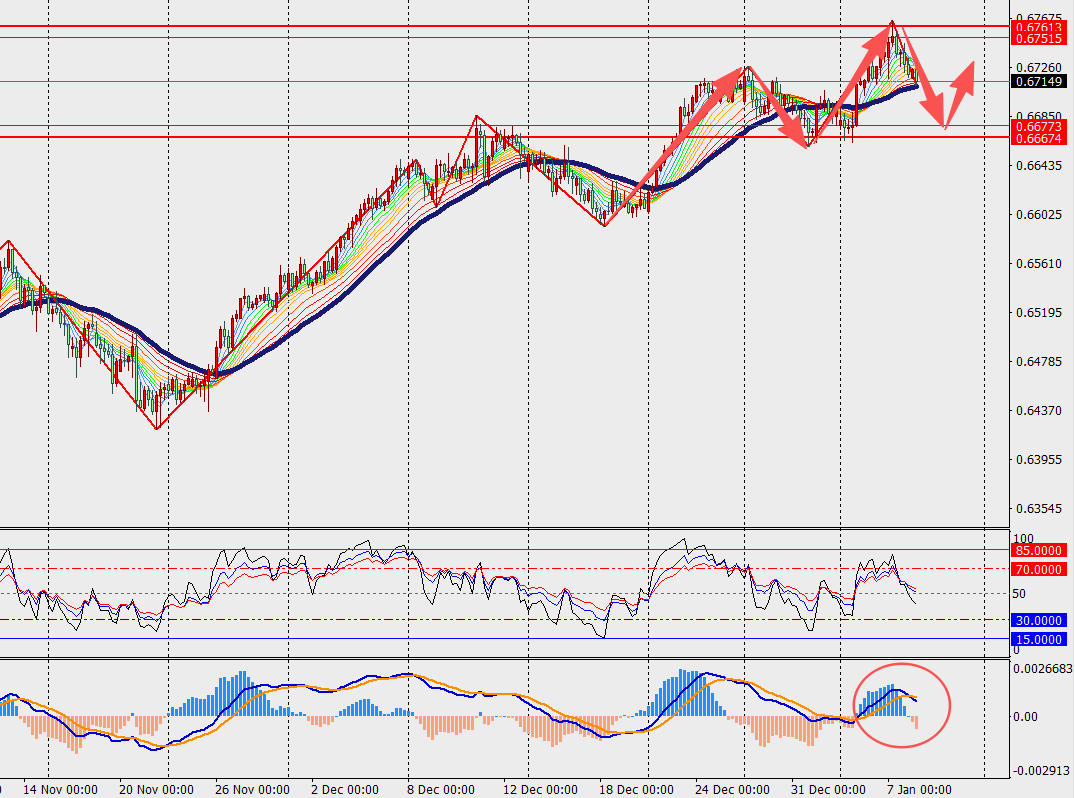Click the red circle on the MACD histogram
The width and height of the screenshot is (1075, 798).
(903, 704)
